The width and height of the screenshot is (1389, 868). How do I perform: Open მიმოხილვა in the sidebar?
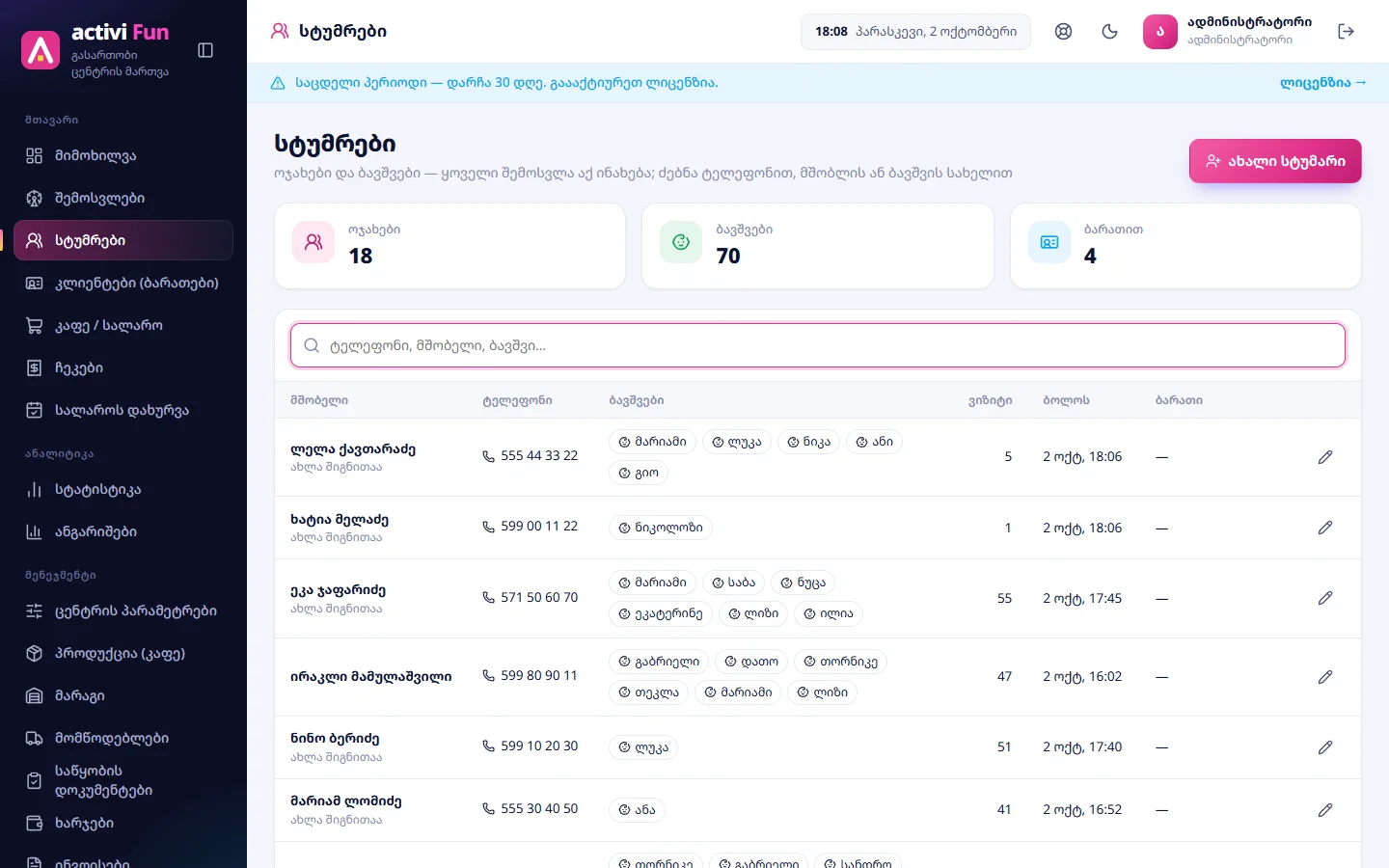123,155
